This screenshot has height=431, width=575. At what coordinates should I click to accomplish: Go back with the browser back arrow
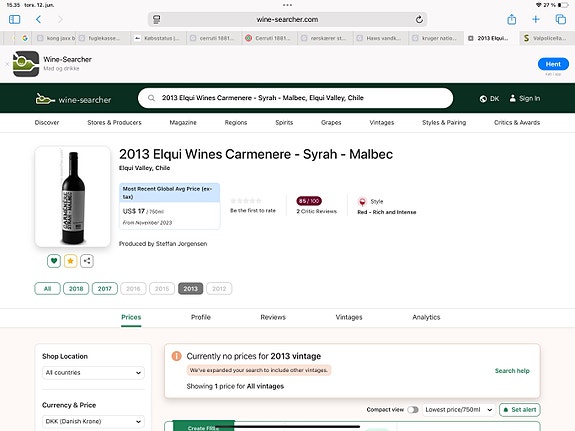tap(39, 19)
